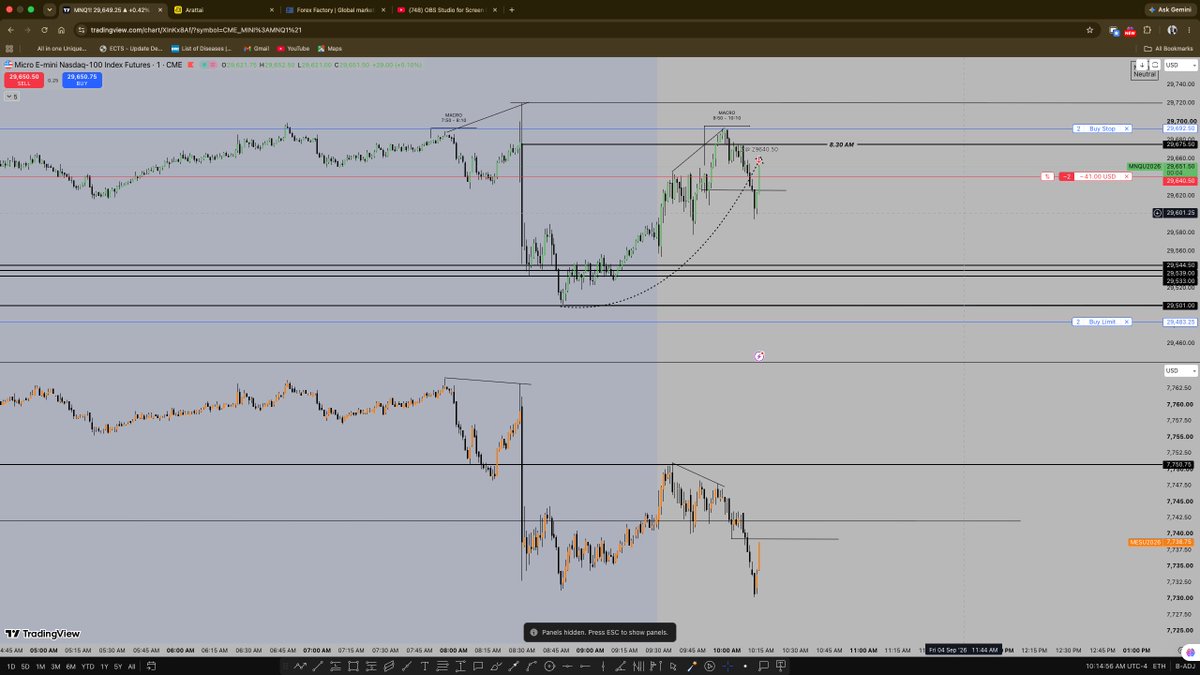This screenshot has width=1200, height=675.
Task: Click the down-arrow icon beside the Neutral tooltip
Action: (x=1142, y=65)
